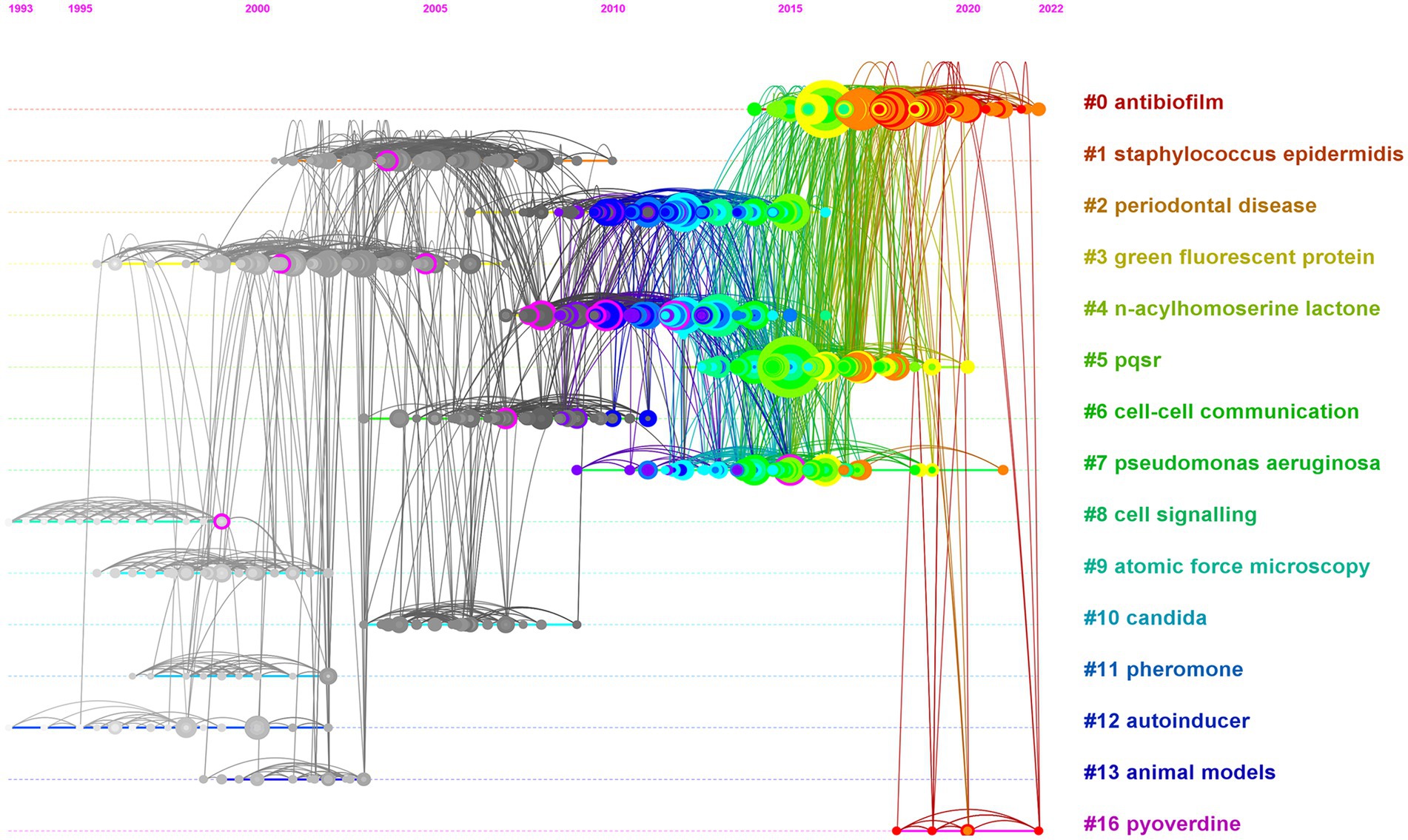The image size is (1408, 840).
Task: Select the '#5 pqsr' cluster label
Action: (1122, 360)
